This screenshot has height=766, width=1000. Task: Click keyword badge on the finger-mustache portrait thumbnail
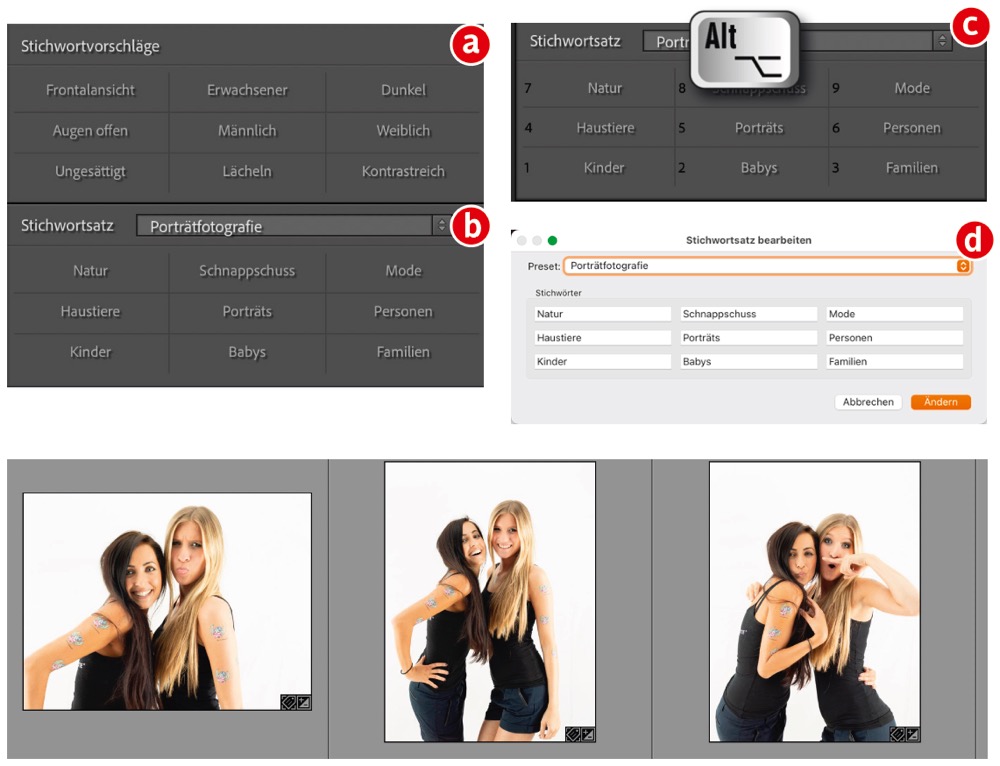(897, 735)
